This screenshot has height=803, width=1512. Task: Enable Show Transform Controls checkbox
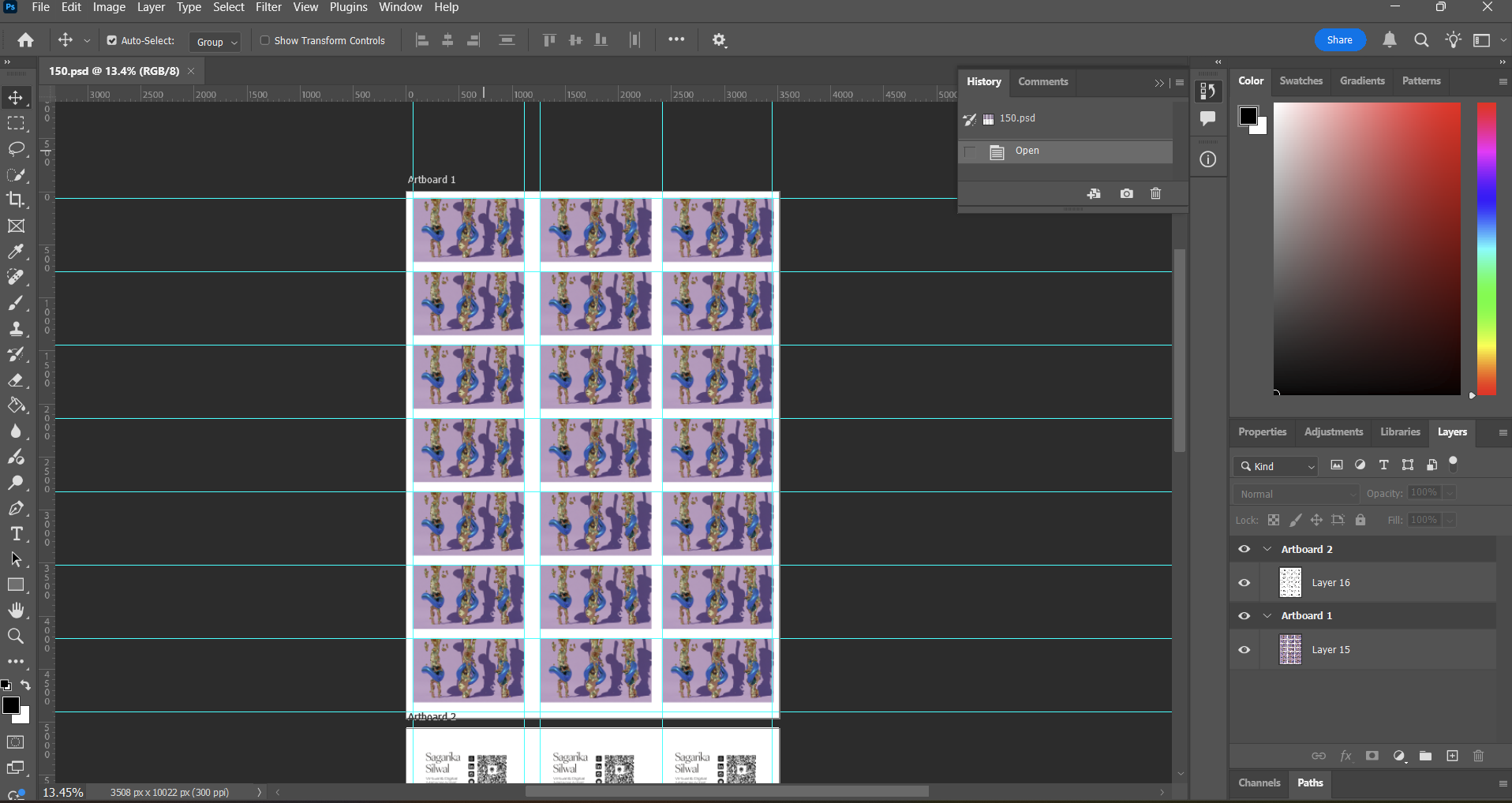pos(265,40)
